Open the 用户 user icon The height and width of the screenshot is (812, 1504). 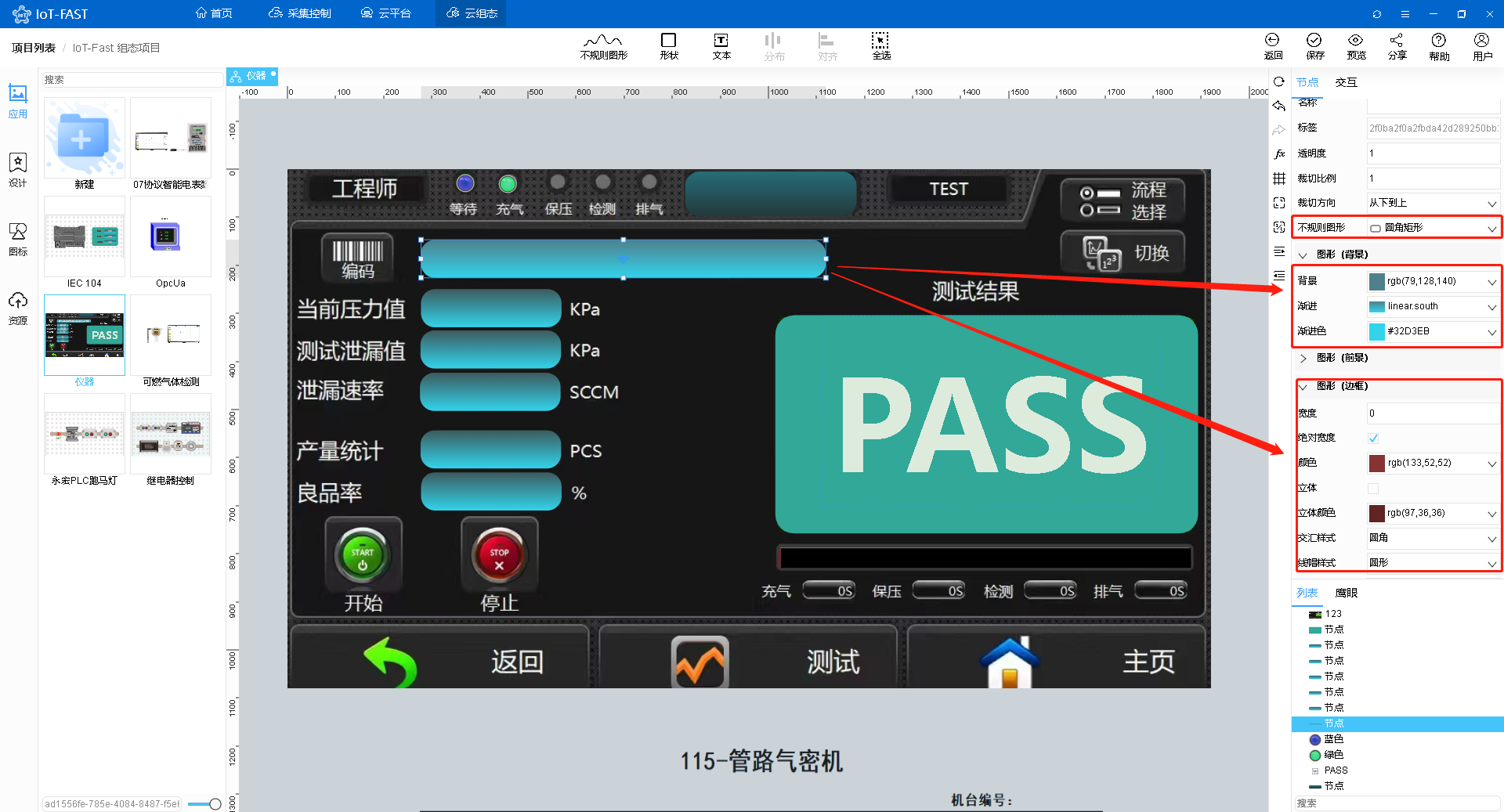tap(1482, 46)
